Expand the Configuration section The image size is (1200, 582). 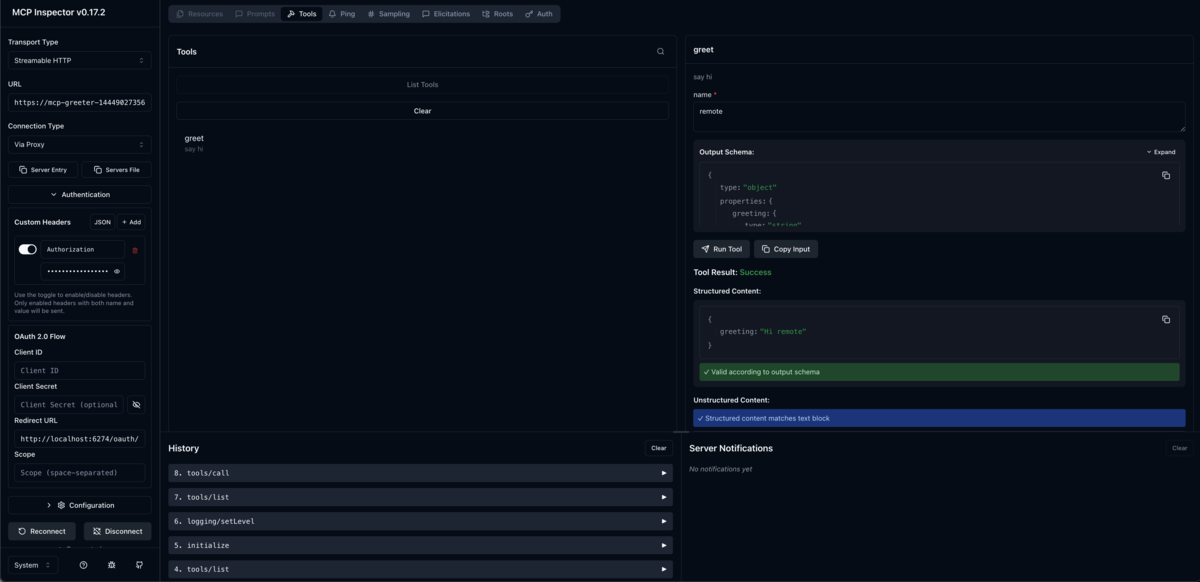pyautogui.click(x=79, y=505)
